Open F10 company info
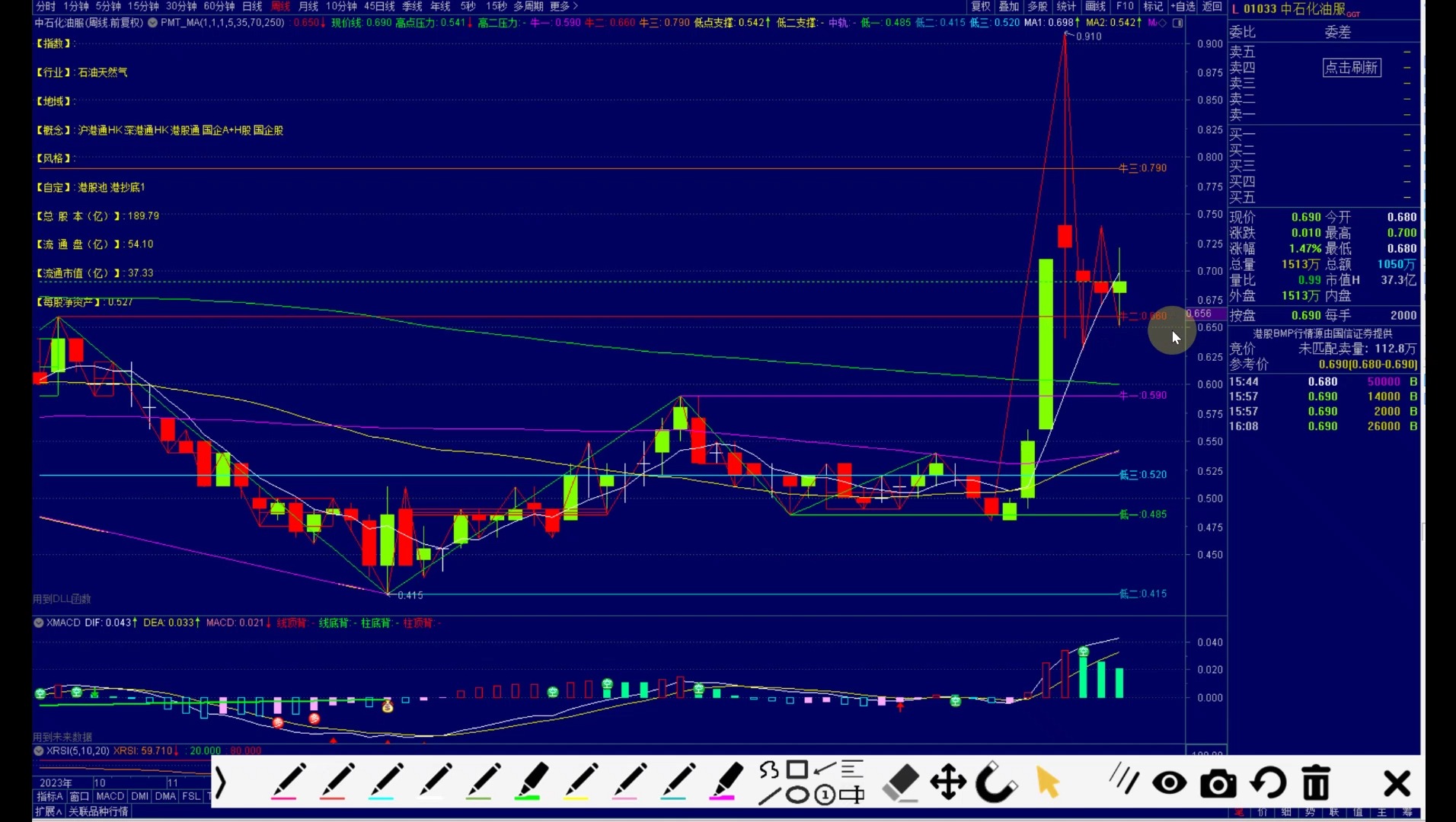 click(1125, 6)
